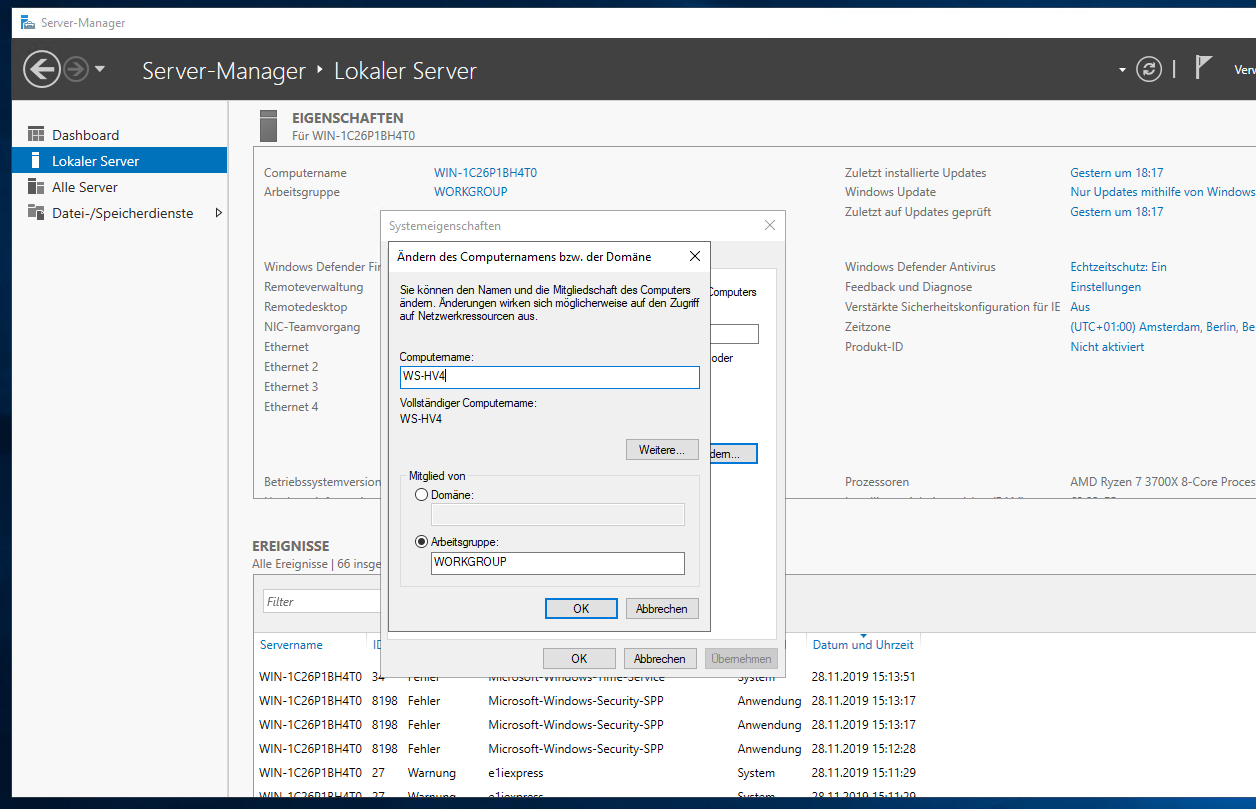Click the Nicht aktiviert product ID link
The height and width of the screenshot is (809, 1256).
point(1107,347)
